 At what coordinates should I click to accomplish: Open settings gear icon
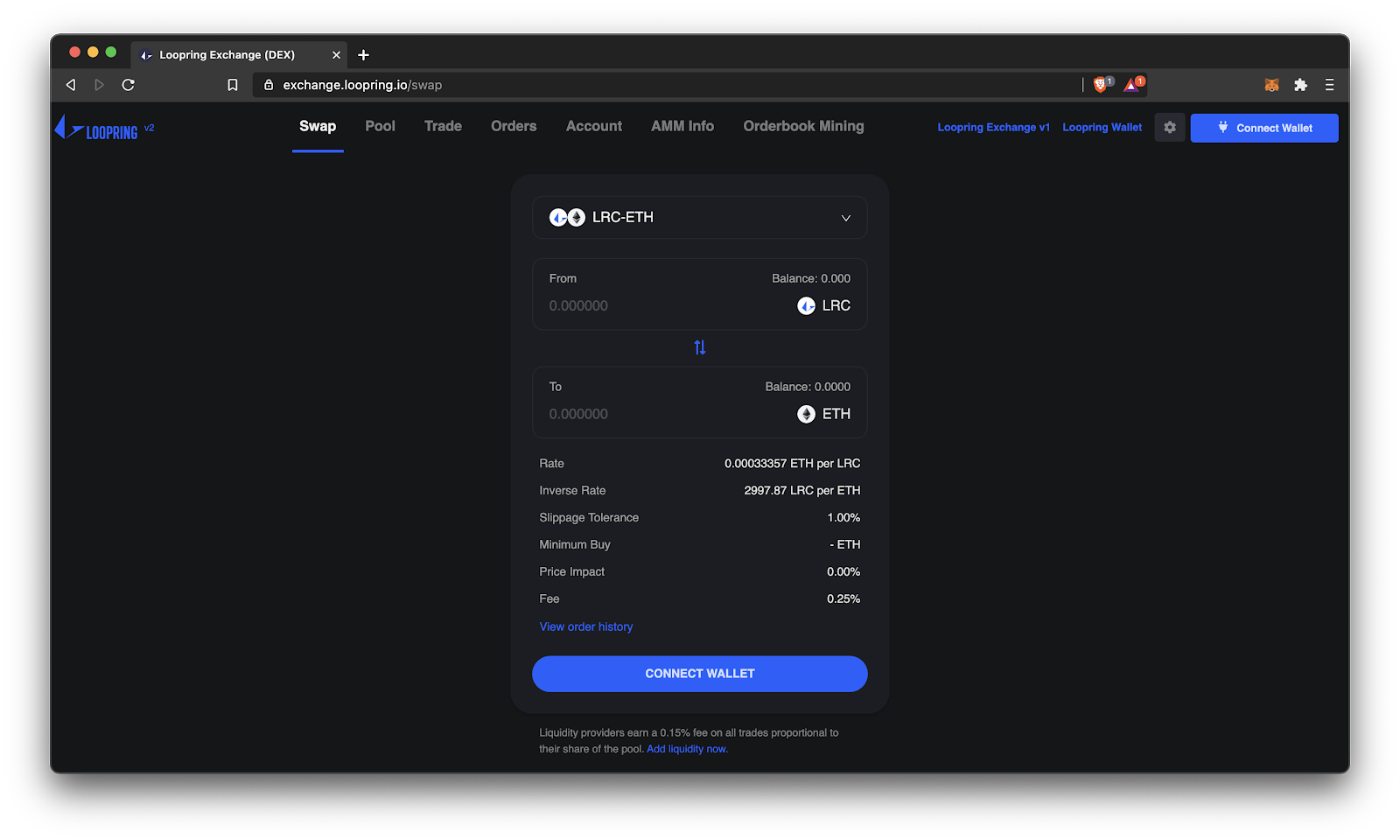click(1170, 128)
